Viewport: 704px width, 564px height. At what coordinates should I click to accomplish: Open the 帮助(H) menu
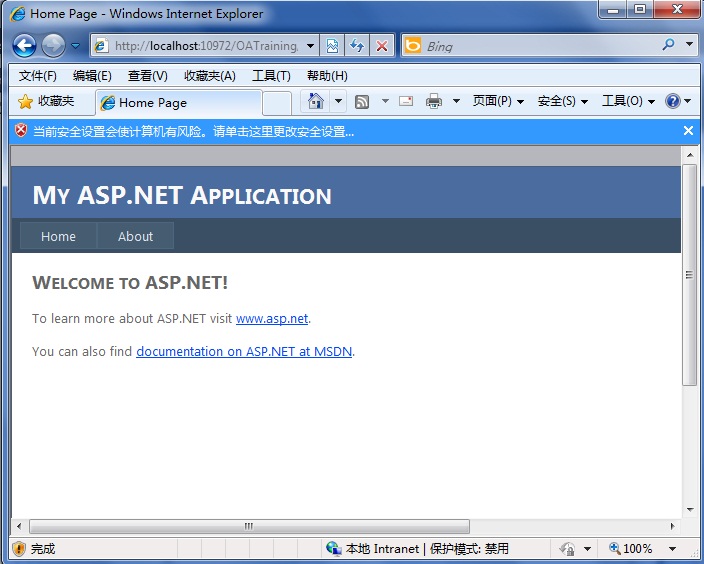point(327,76)
